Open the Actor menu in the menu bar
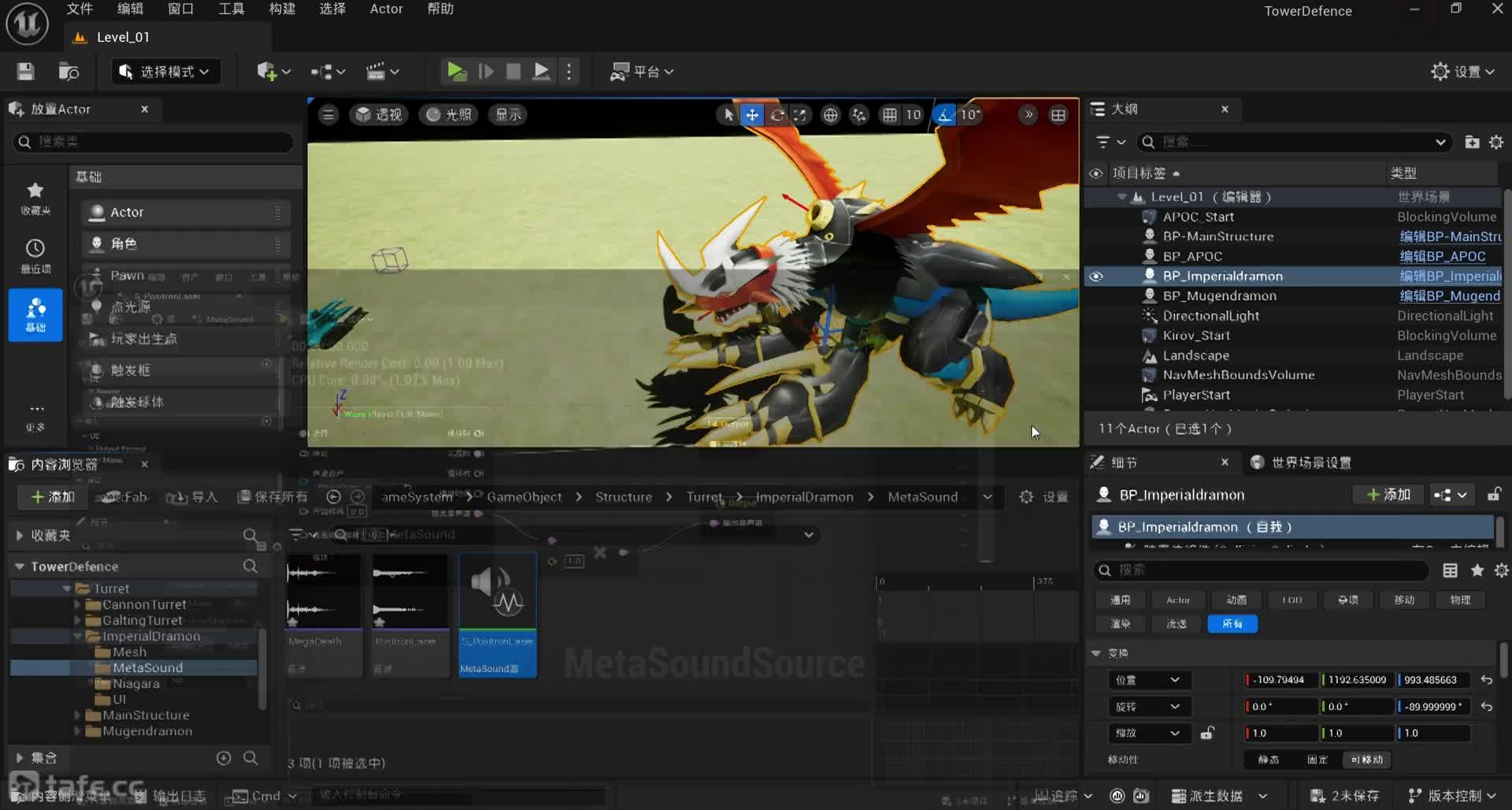This screenshot has width=1512, height=810. 386,9
